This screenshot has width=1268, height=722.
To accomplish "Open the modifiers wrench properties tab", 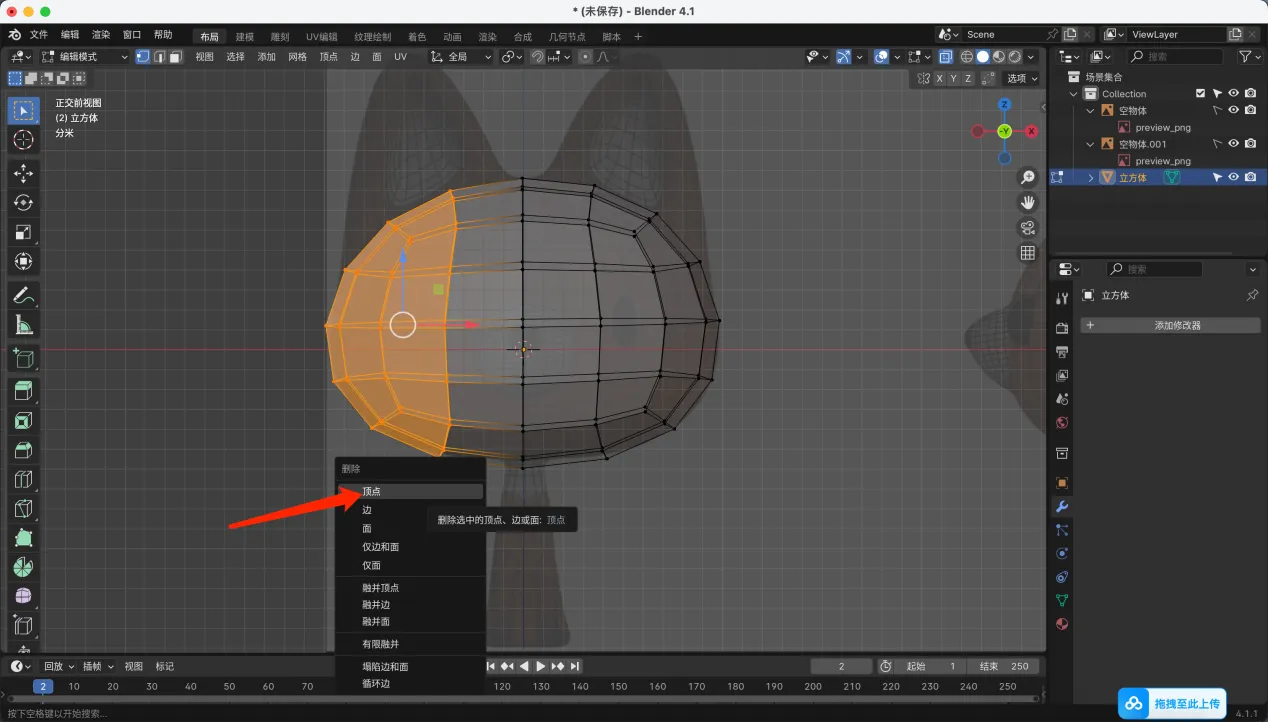I will (1062, 506).
